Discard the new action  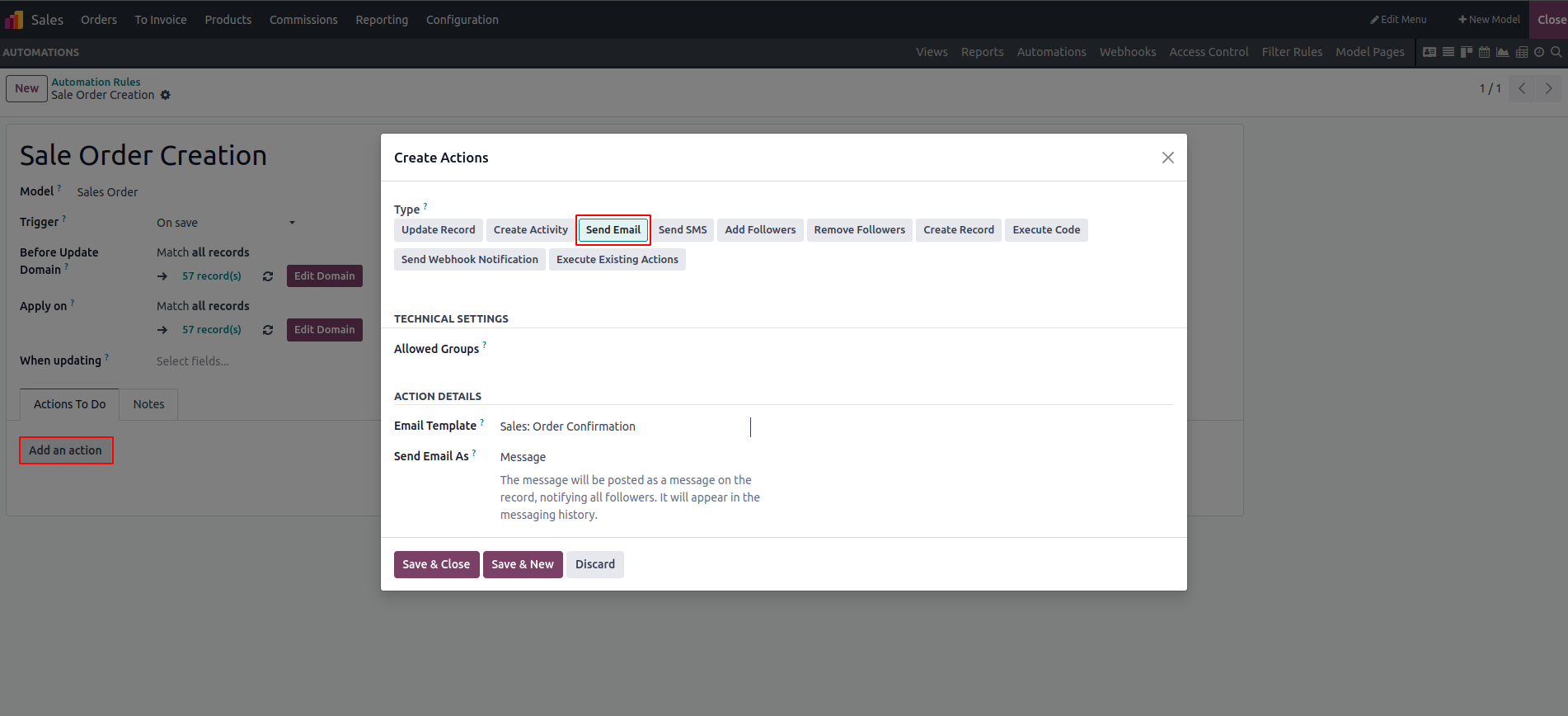point(595,564)
